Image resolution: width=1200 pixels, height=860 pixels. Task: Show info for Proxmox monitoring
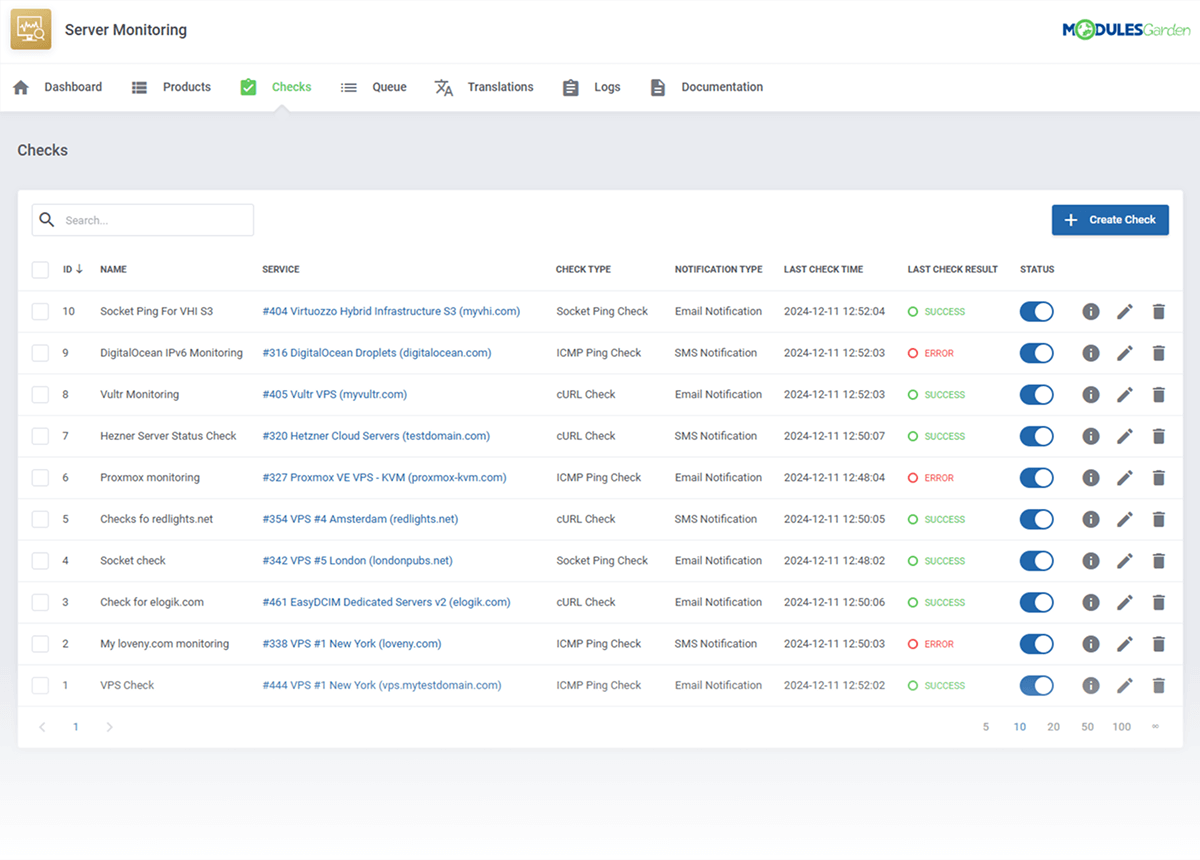tap(1091, 478)
